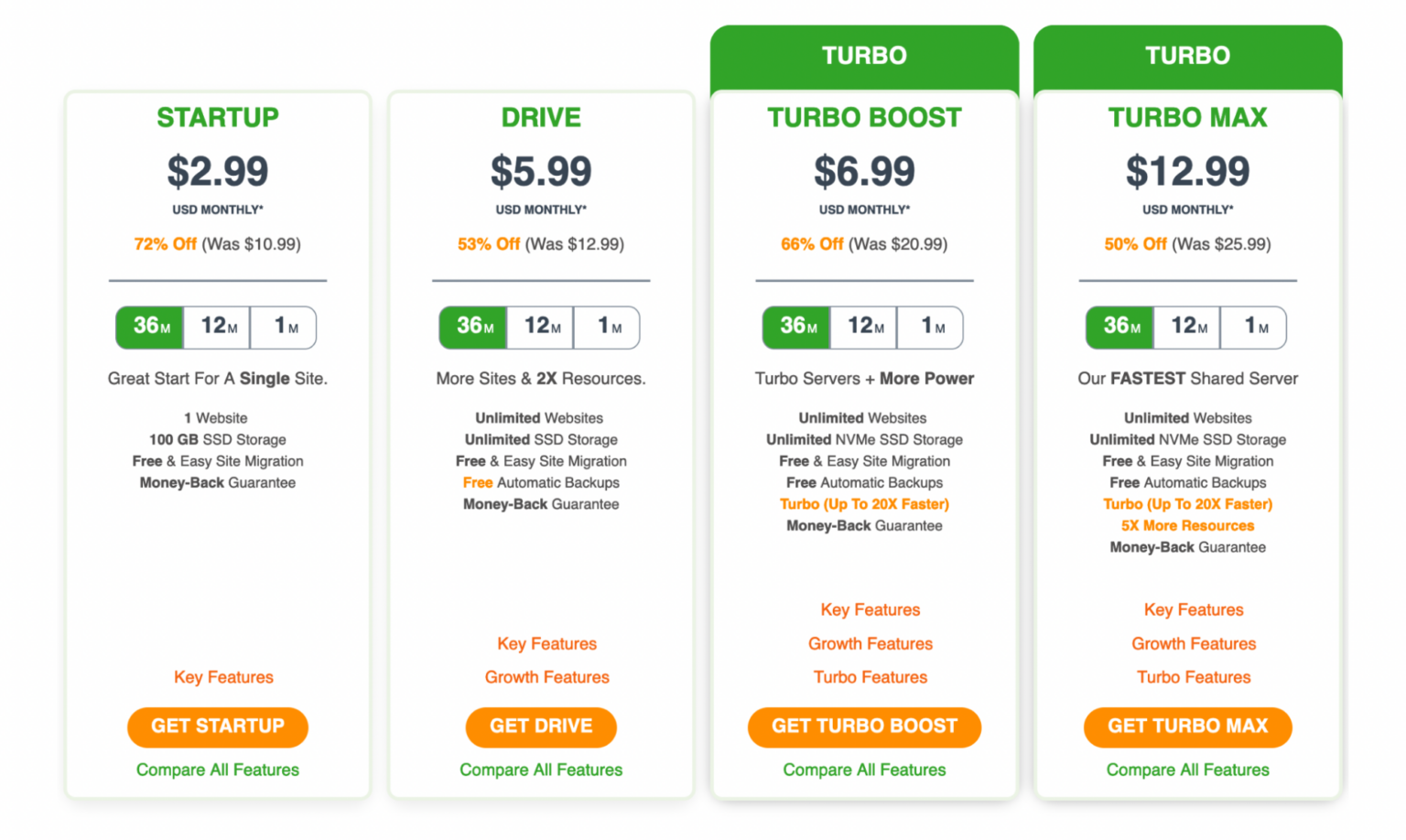The height and width of the screenshot is (840, 1406).
Task: Expand Key Features for the Startup plan
Action: click(x=222, y=677)
